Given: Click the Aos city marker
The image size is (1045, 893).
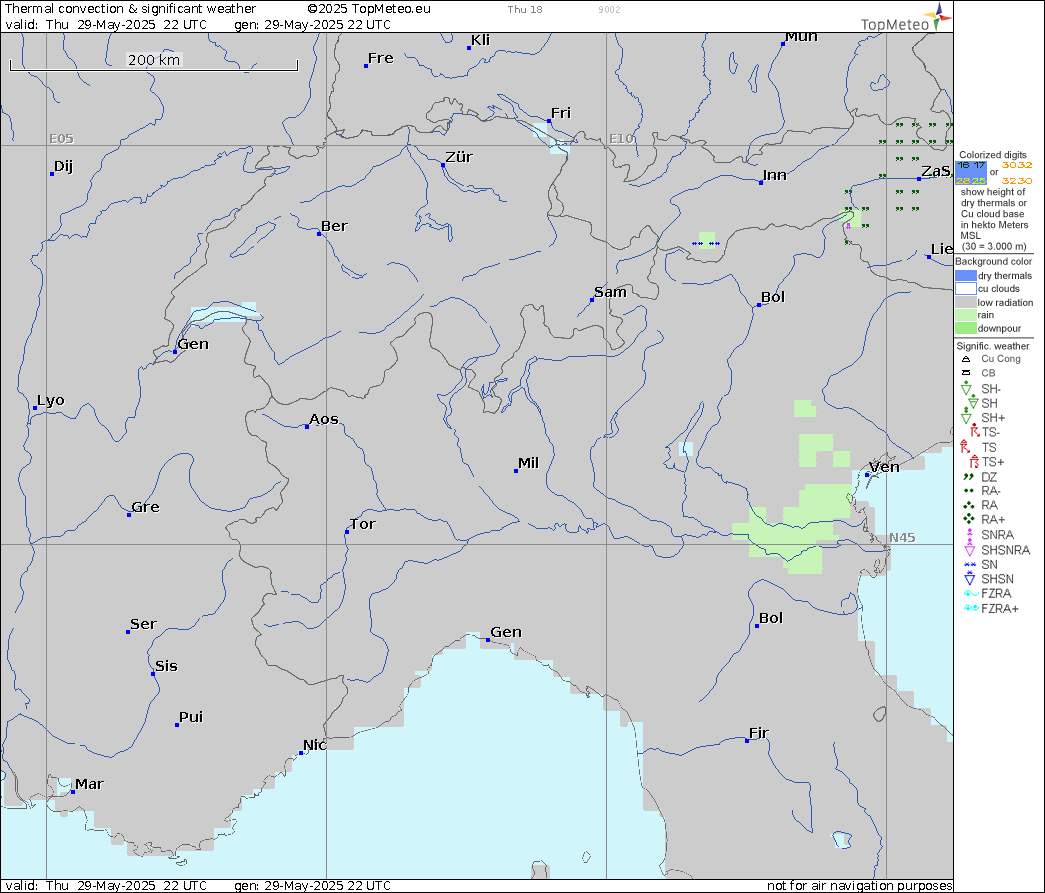Looking at the screenshot, I should pyautogui.click(x=307, y=426).
